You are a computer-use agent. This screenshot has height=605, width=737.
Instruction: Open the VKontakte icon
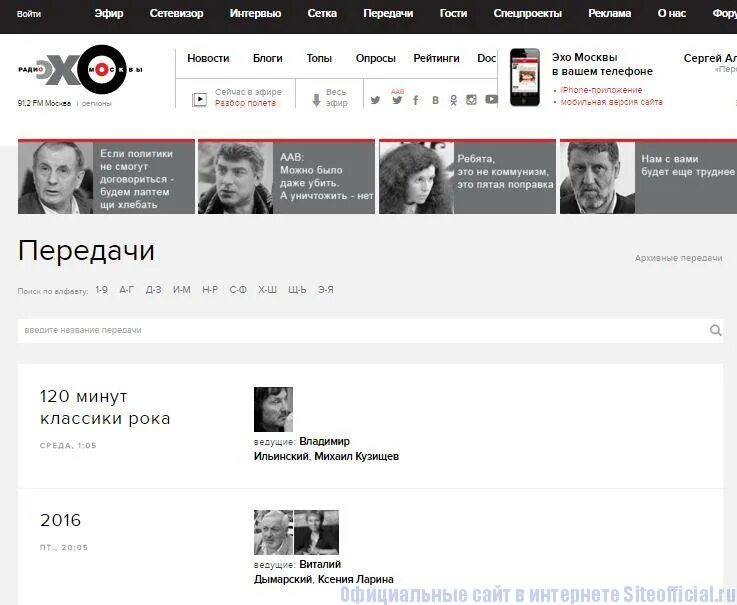435,100
